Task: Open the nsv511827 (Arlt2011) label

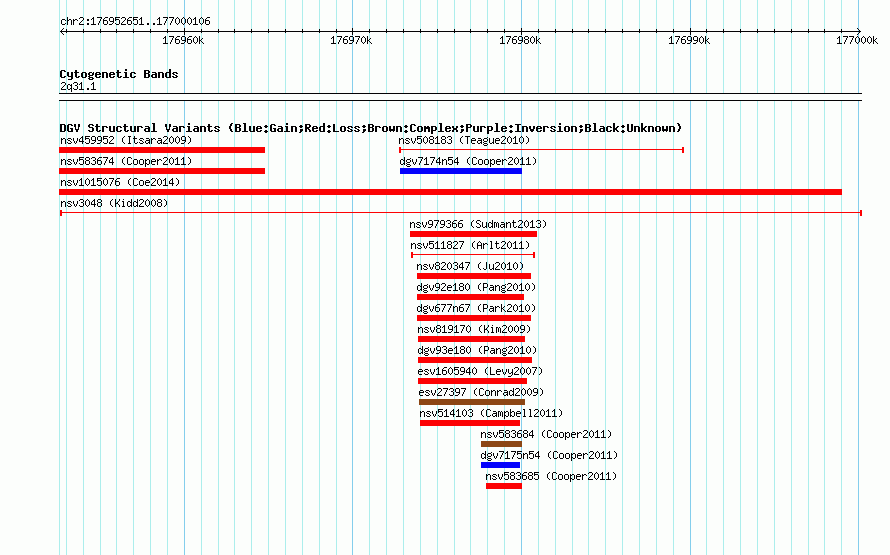Action: pos(470,245)
